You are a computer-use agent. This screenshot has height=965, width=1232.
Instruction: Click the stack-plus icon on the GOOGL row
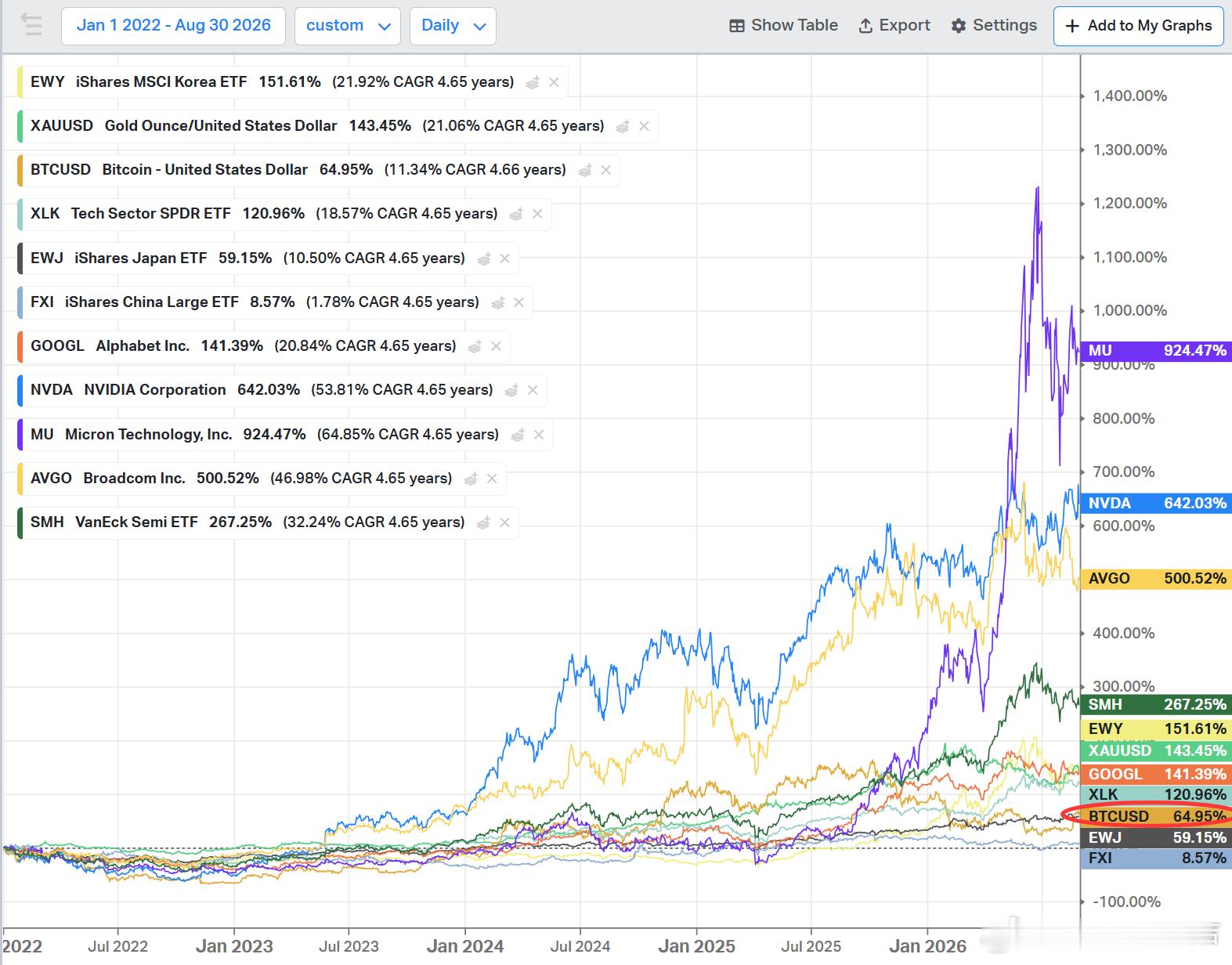click(475, 346)
